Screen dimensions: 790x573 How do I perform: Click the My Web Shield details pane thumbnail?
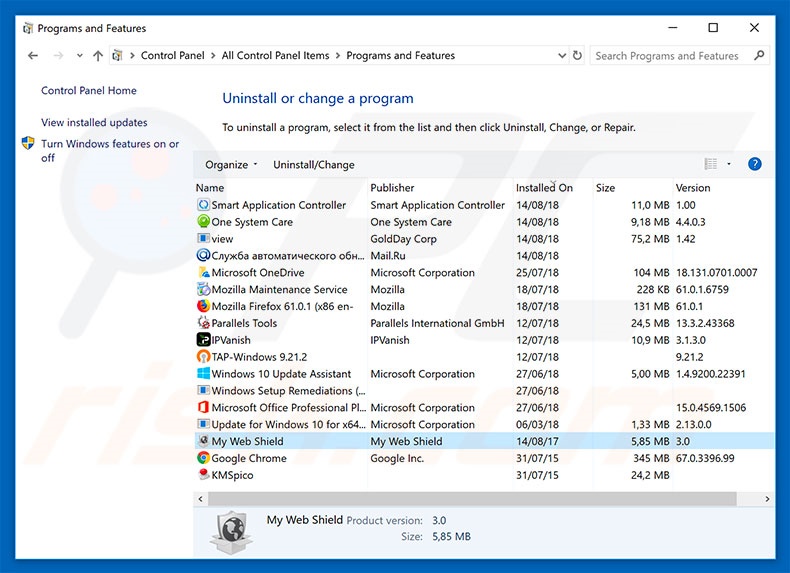pyautogui.click(x=231, y=532)
